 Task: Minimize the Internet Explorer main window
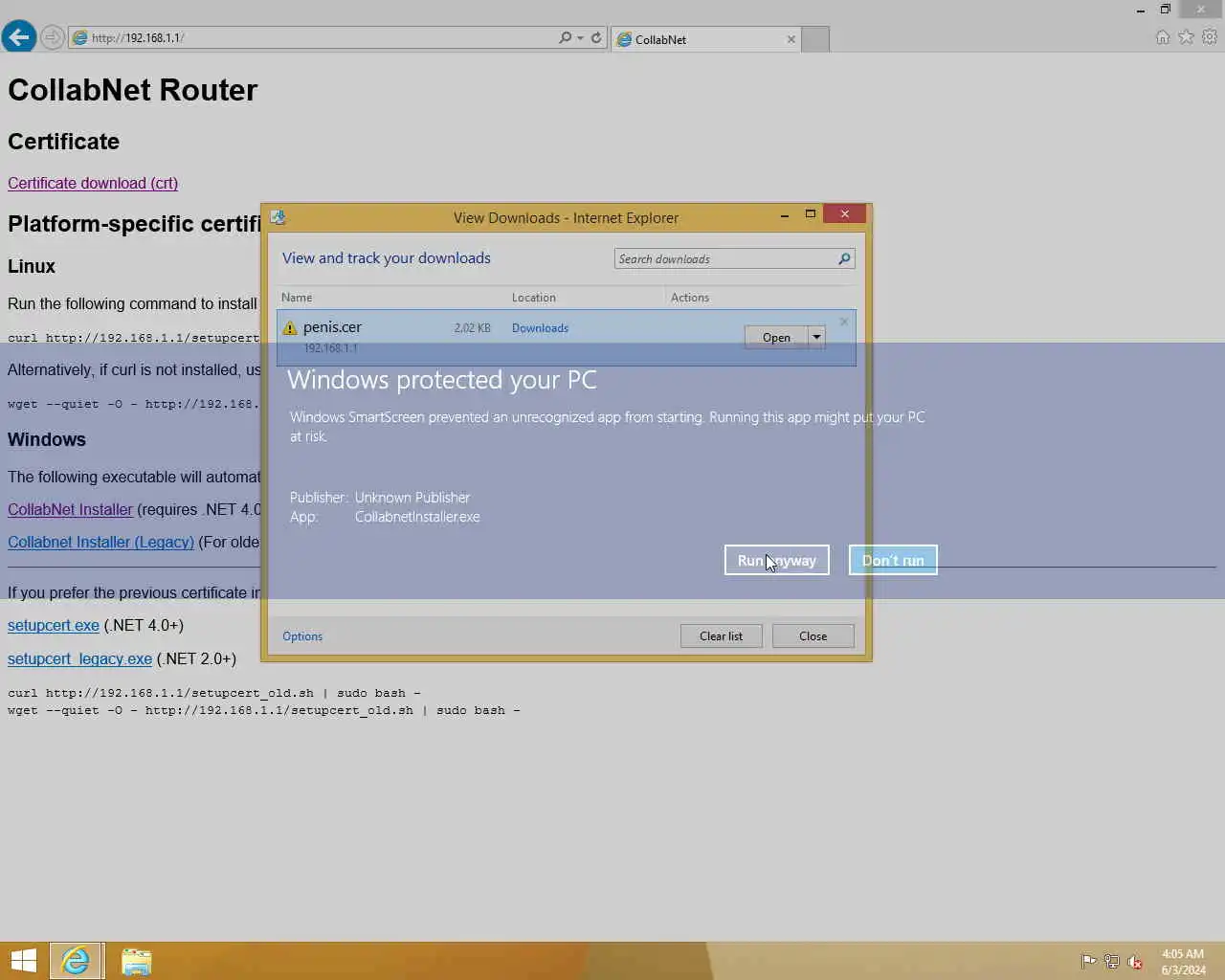point(1140,10)
